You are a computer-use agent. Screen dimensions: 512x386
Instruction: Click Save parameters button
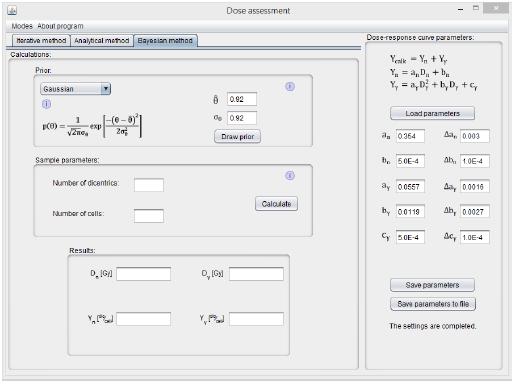432,285
